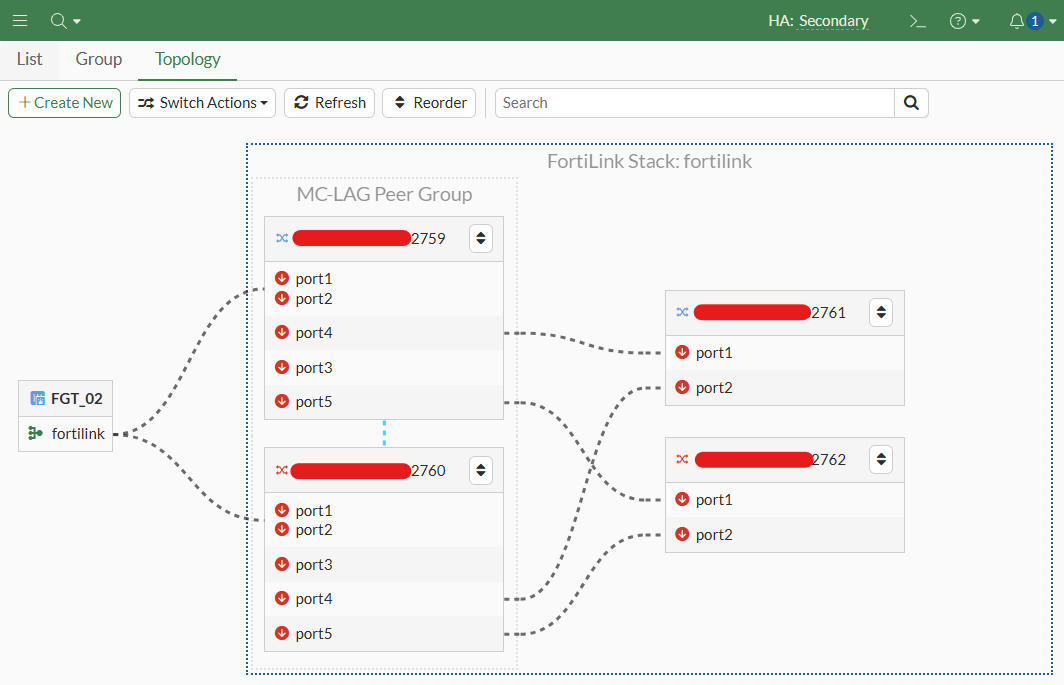Focus the Search input field

pos(695,103)
